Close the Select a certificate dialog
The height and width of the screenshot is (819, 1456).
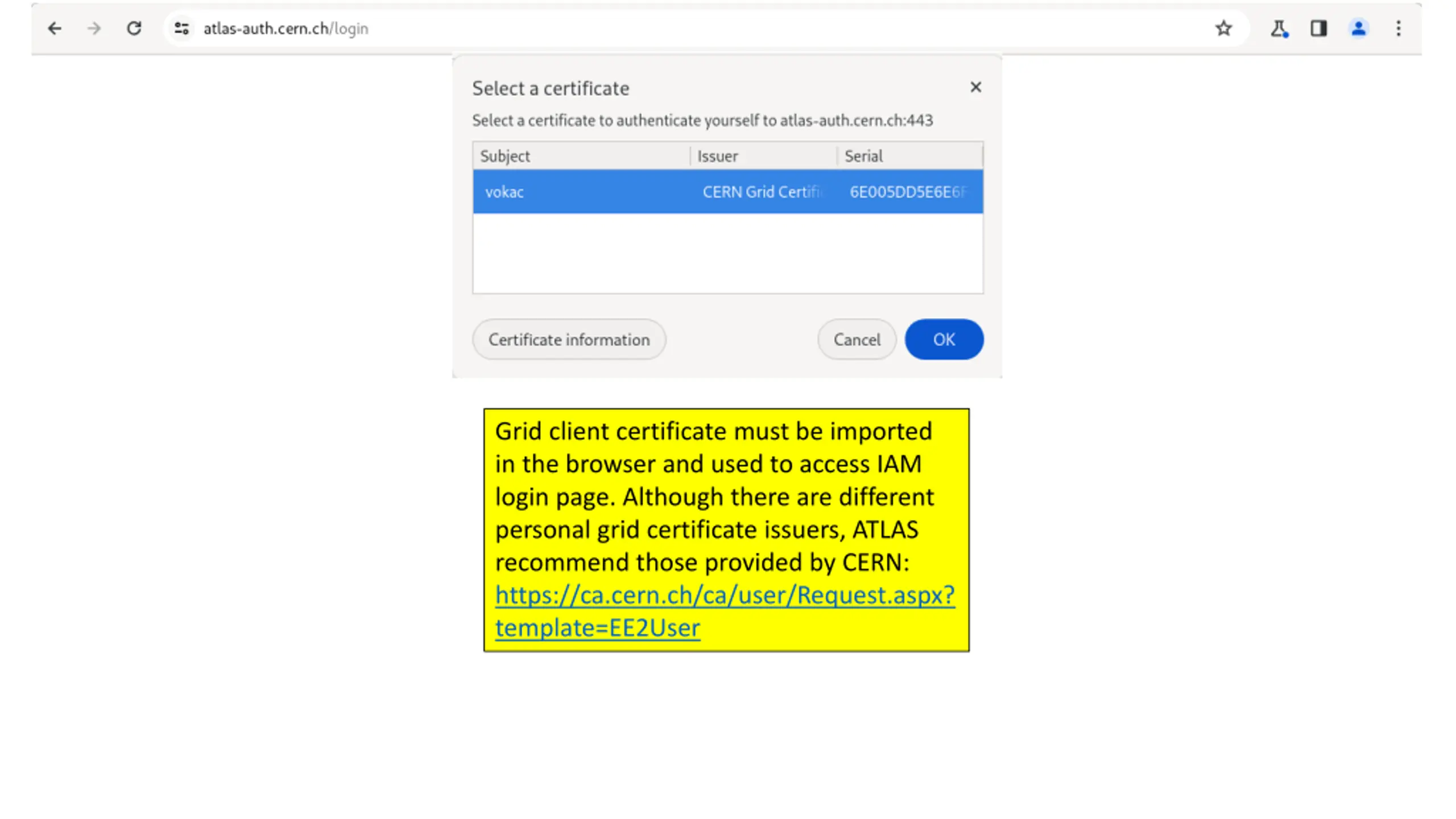[976, 87]
